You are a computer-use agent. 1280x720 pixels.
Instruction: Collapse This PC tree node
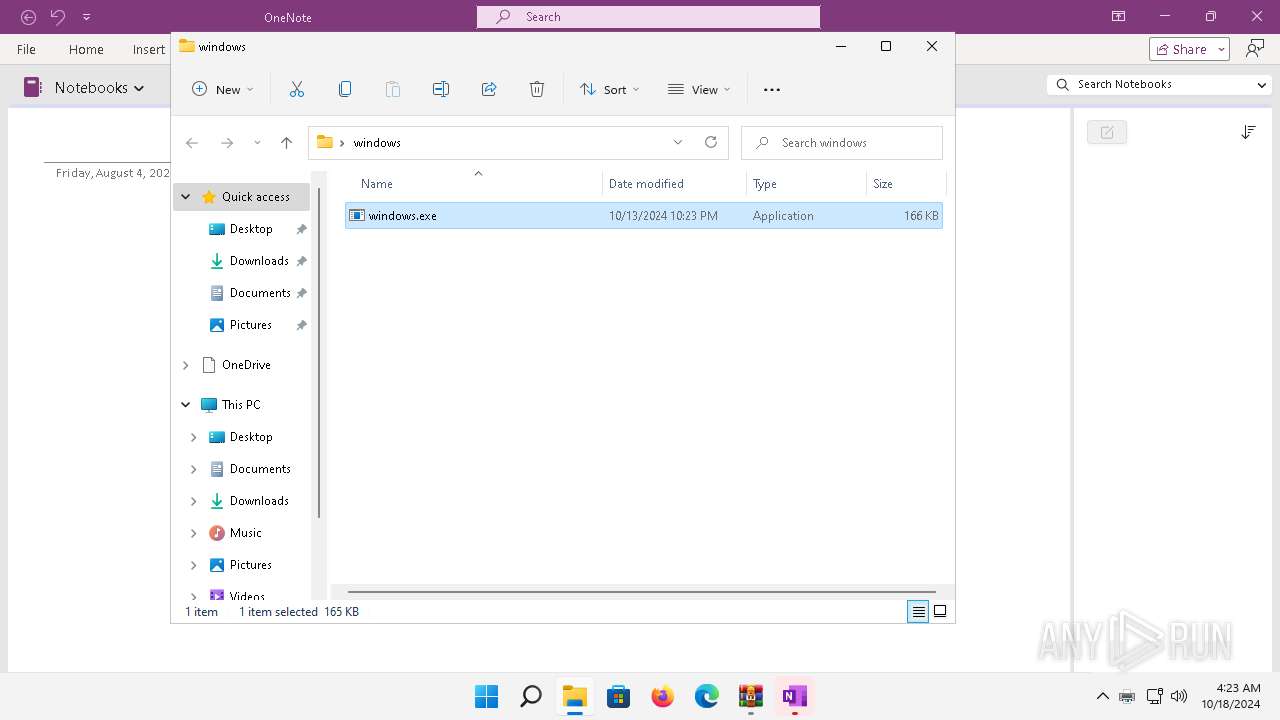coord(186,405)
